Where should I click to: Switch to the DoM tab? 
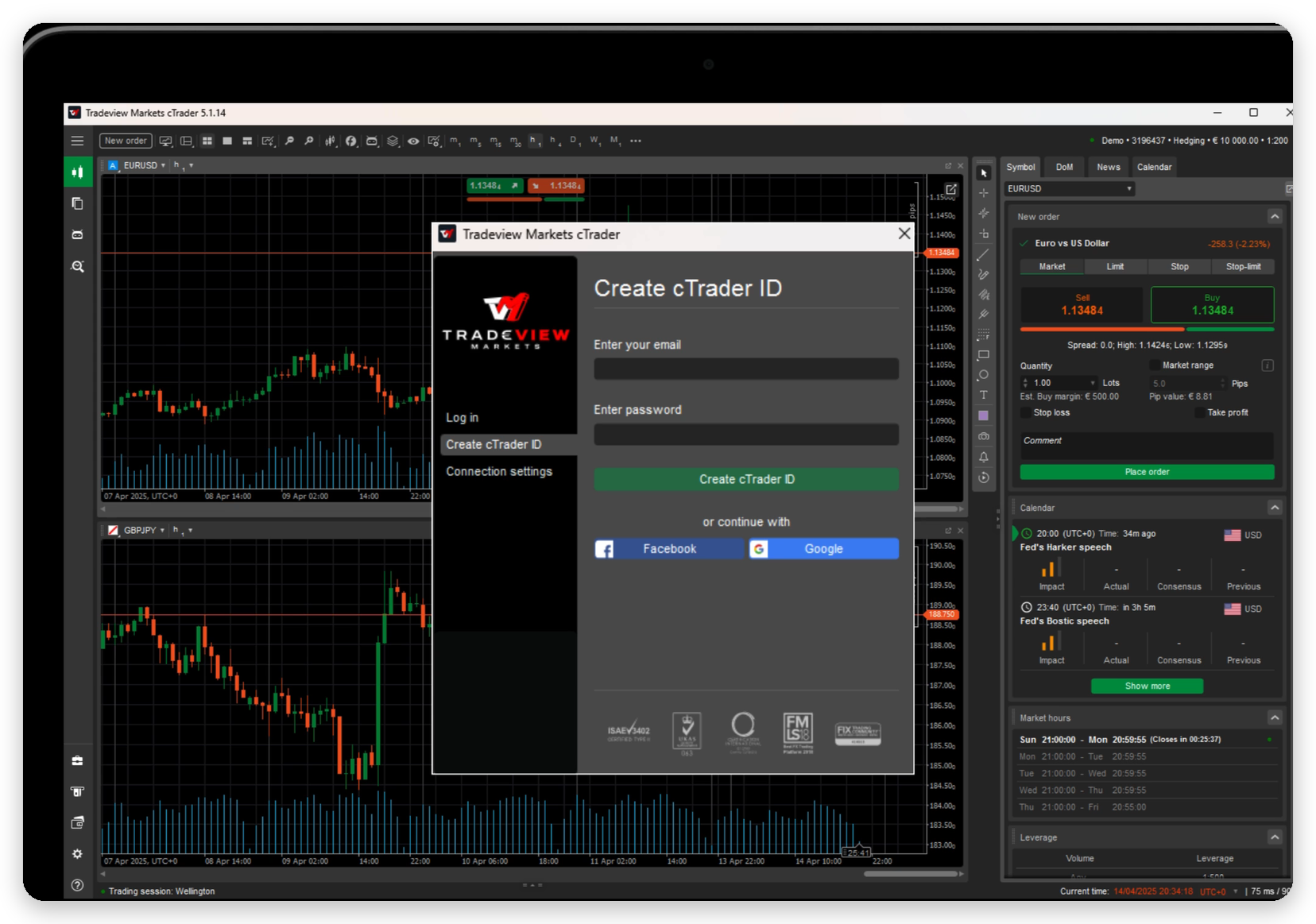pos(1064,167)
